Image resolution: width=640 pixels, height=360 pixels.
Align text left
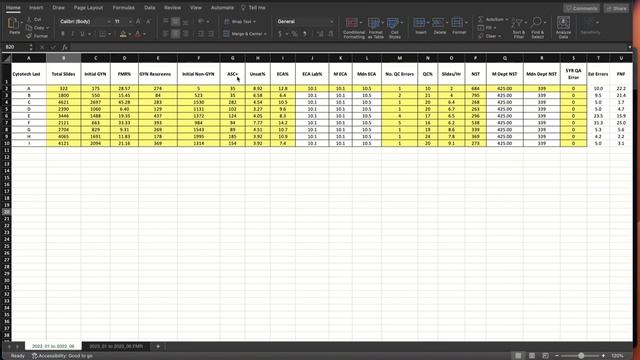[x=166, y=34]
